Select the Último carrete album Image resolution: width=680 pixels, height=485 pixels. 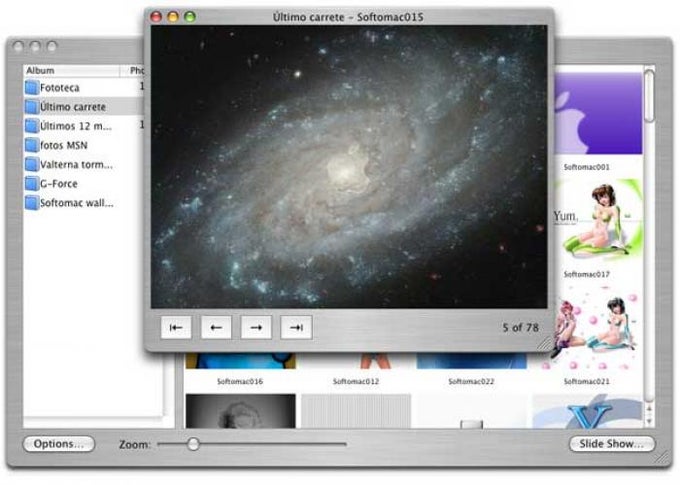point(84,107)
